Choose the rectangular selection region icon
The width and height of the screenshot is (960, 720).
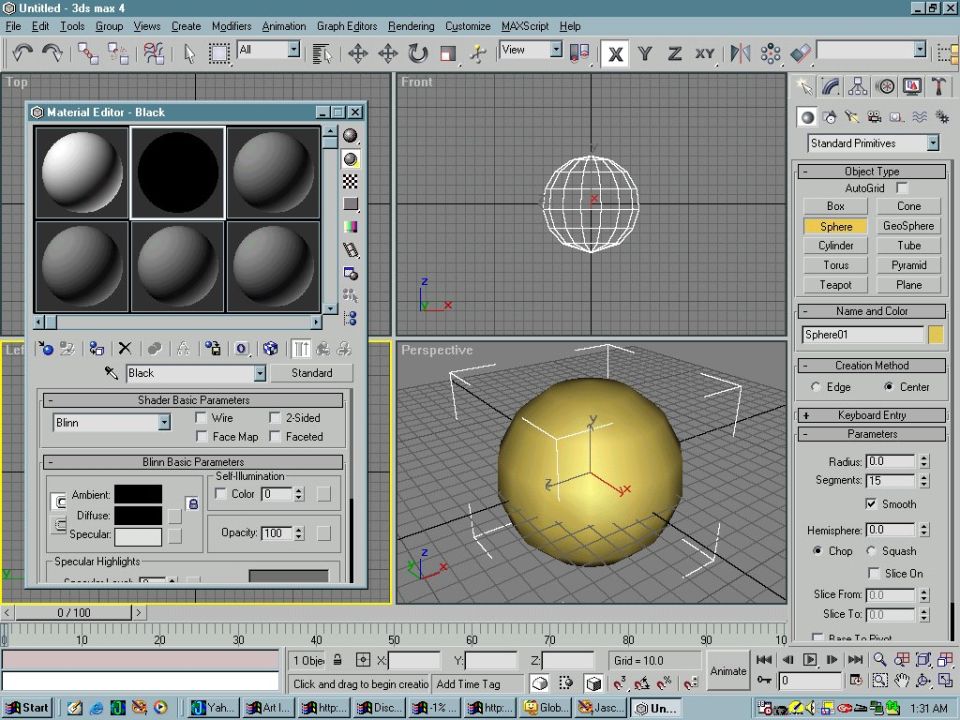click(219, 53)
